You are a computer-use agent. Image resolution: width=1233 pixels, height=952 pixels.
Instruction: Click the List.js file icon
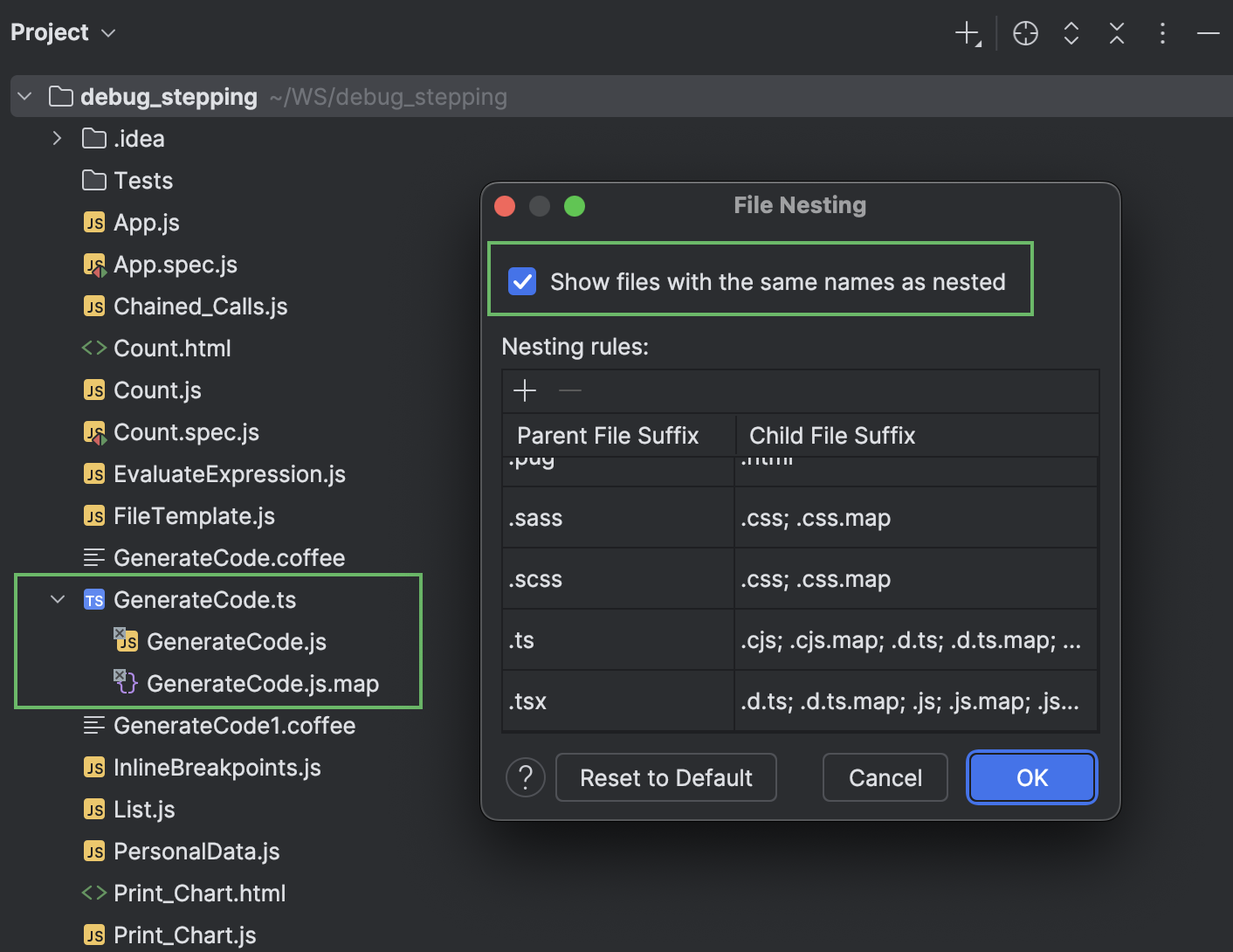click(x=94, y=810)
